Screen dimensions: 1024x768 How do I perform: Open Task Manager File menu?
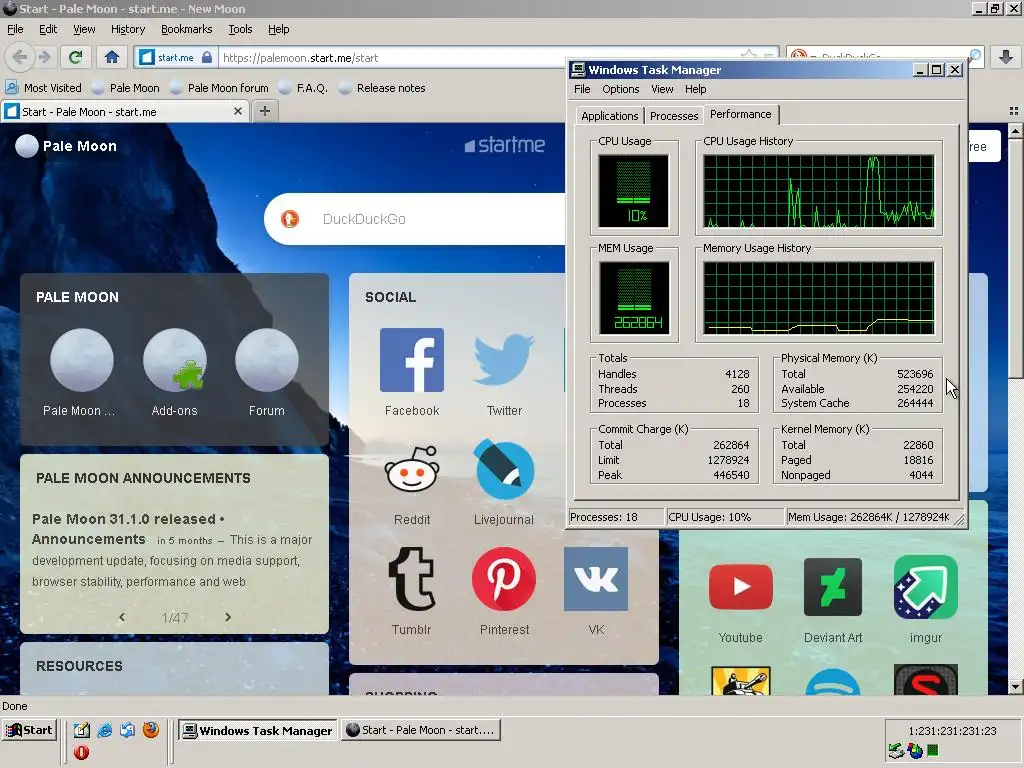(582, 89)
